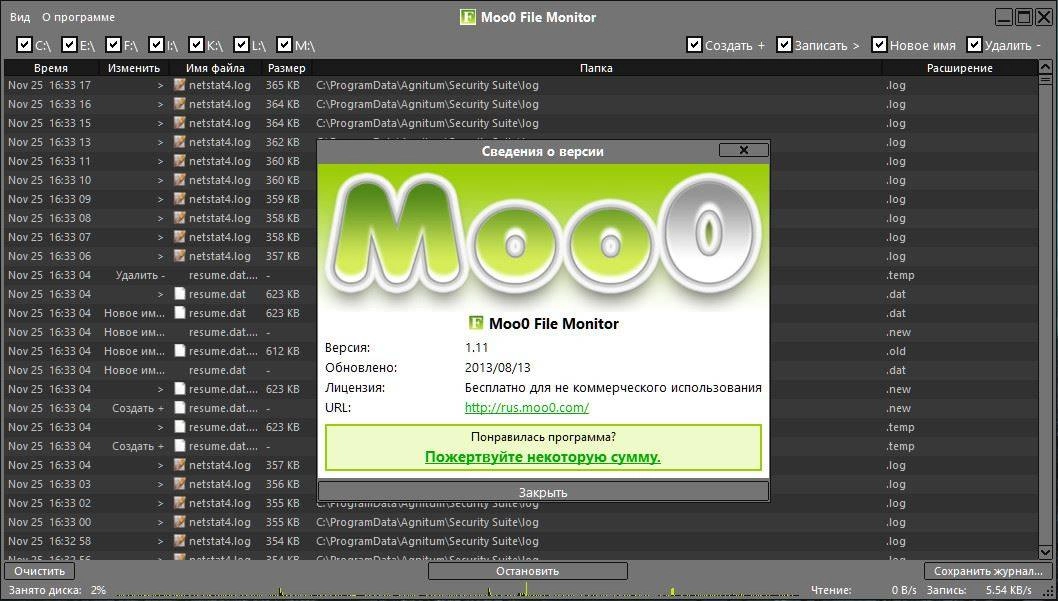
Task: Toggle the M:\ drive checkbox
Action: pos(284,45)
